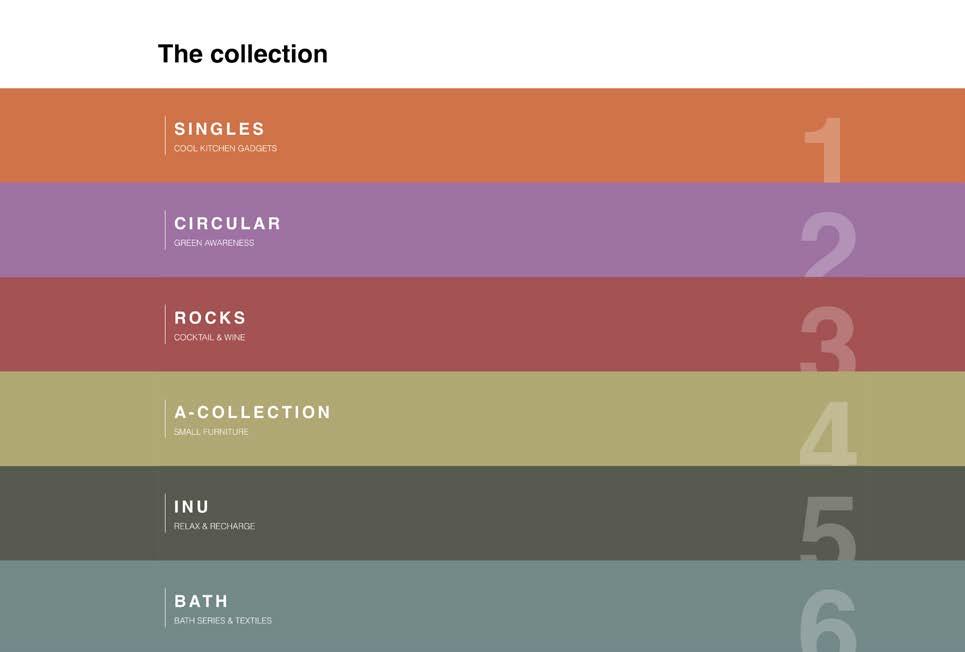
Task: Click the "Bath Series & Textiles" subtitle
Action: tap(223, 621)
